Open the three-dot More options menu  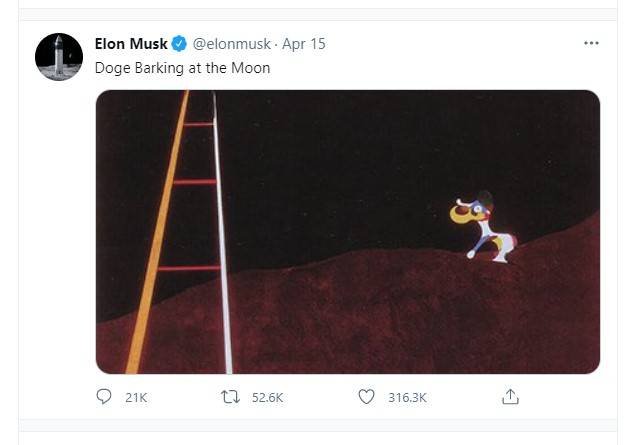coord(591,44)
